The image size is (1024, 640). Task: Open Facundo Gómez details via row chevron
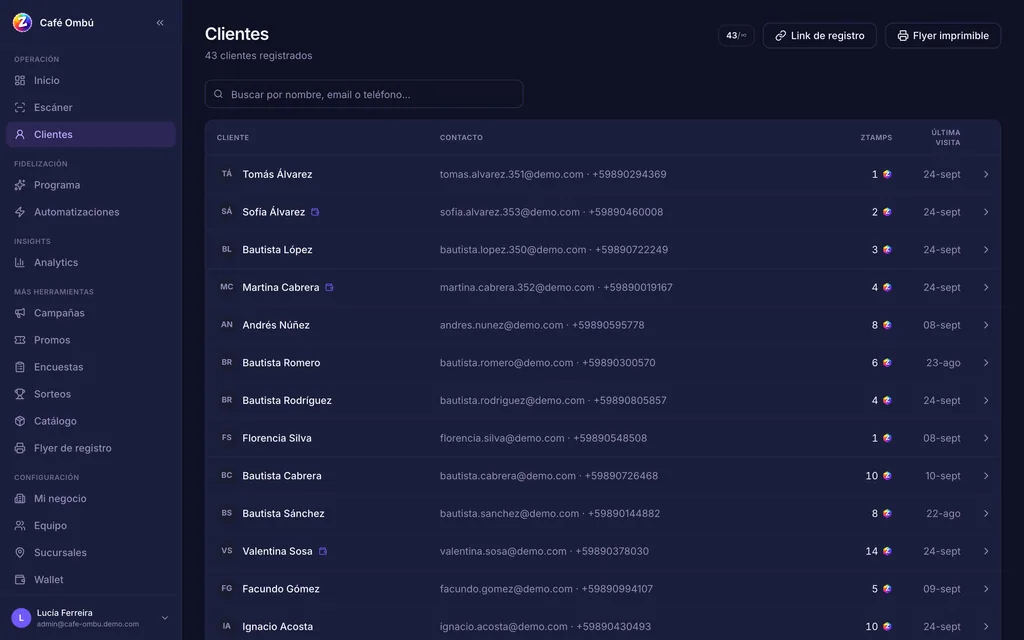986,589
